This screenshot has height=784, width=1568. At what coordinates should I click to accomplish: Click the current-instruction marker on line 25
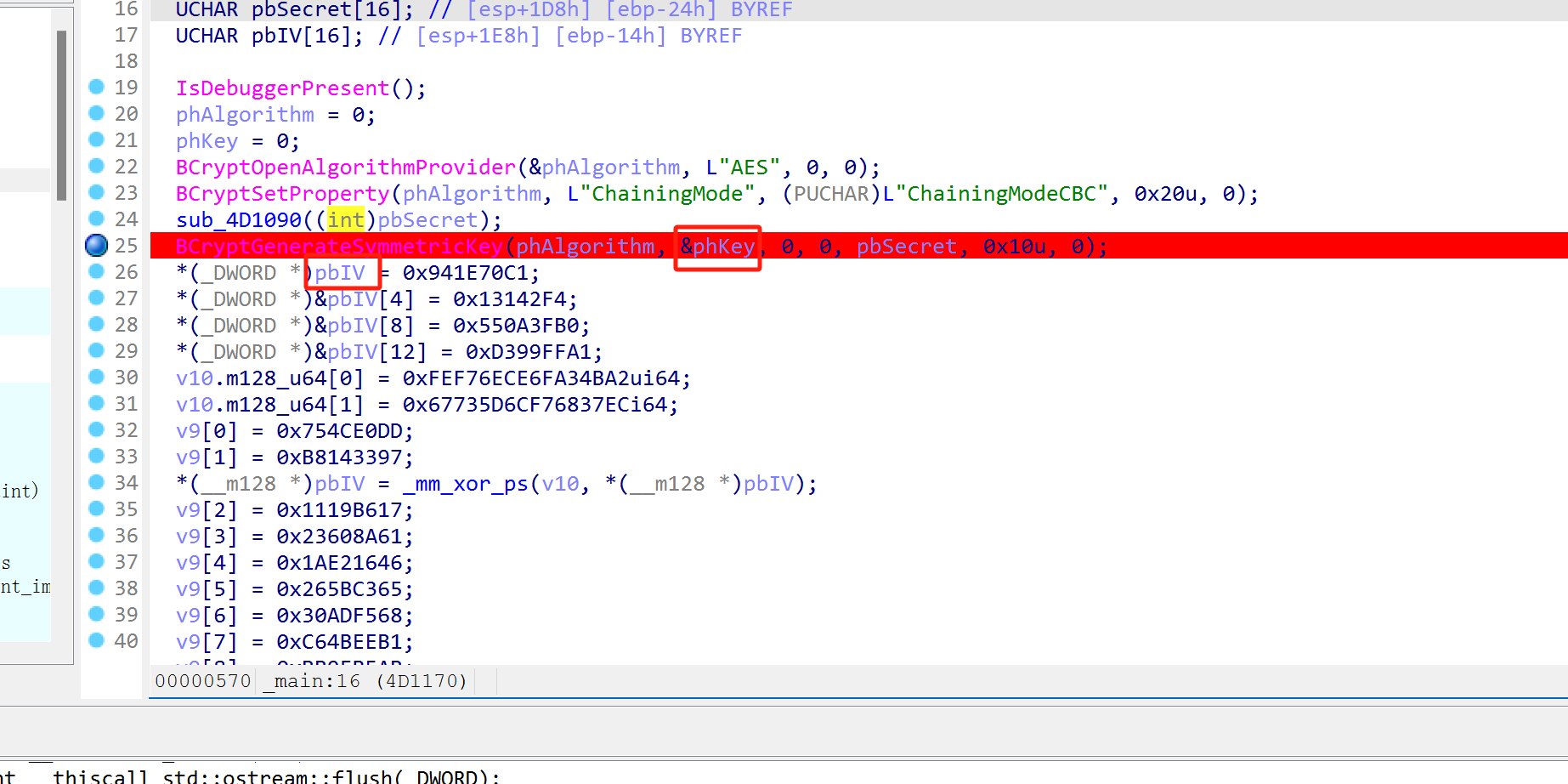pos(96,245)
